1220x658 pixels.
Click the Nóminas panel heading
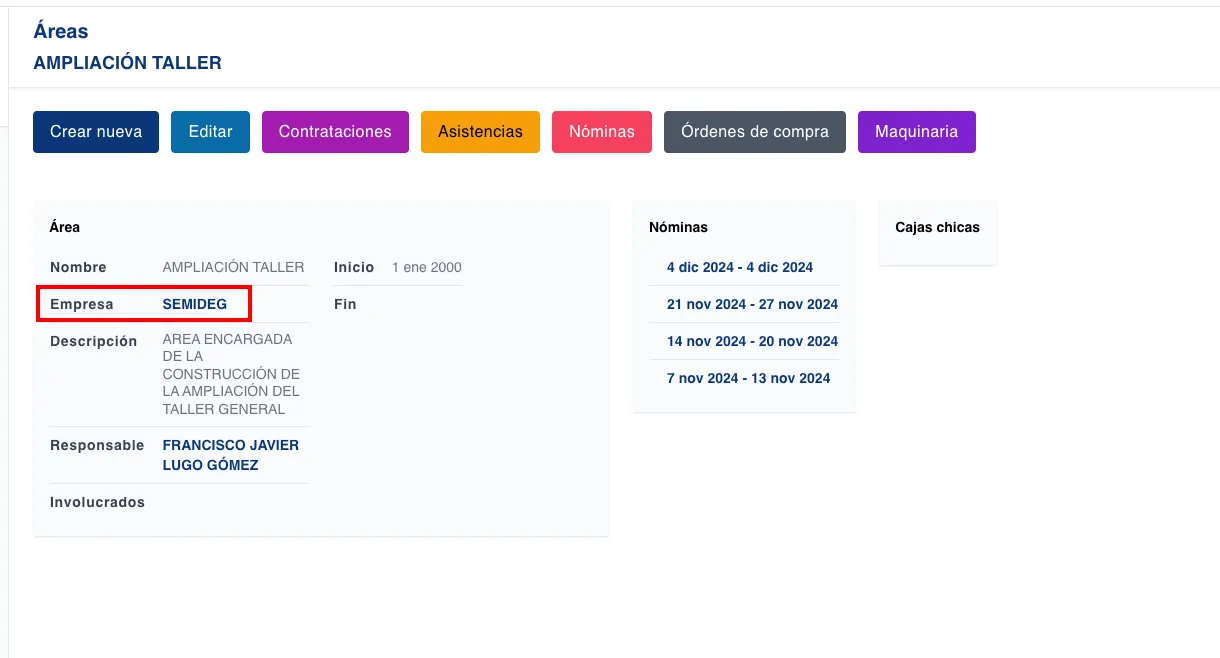[678, 227]
